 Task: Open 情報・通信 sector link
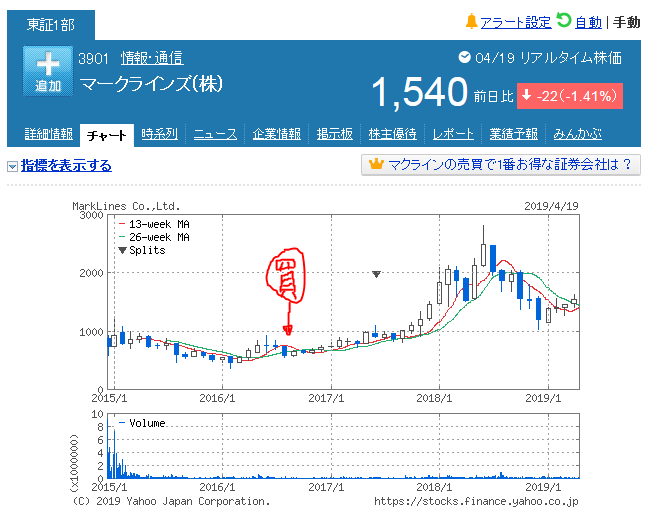pos(152,58)
